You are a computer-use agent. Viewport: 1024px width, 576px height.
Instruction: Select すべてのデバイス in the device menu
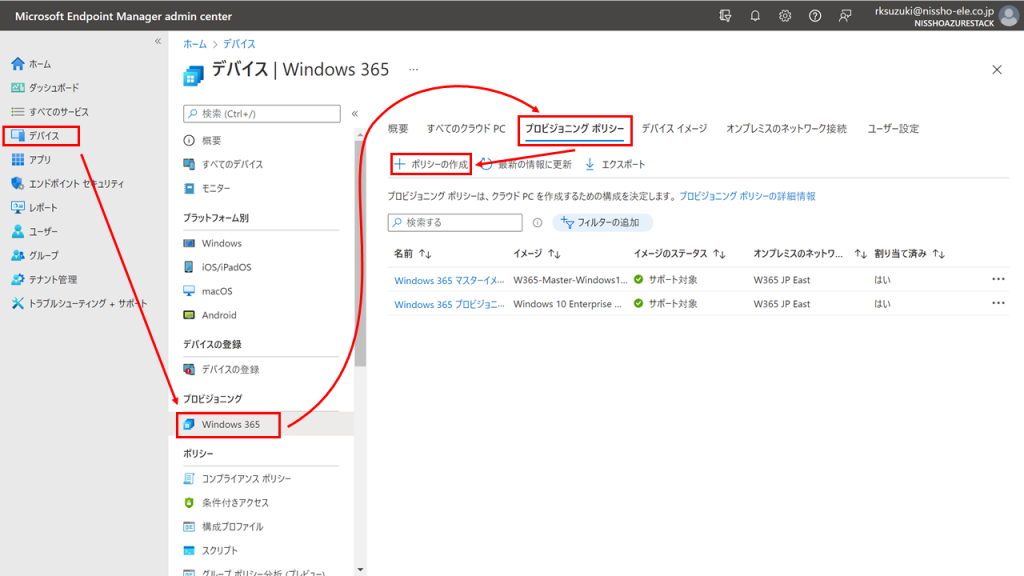coord(223,164)
